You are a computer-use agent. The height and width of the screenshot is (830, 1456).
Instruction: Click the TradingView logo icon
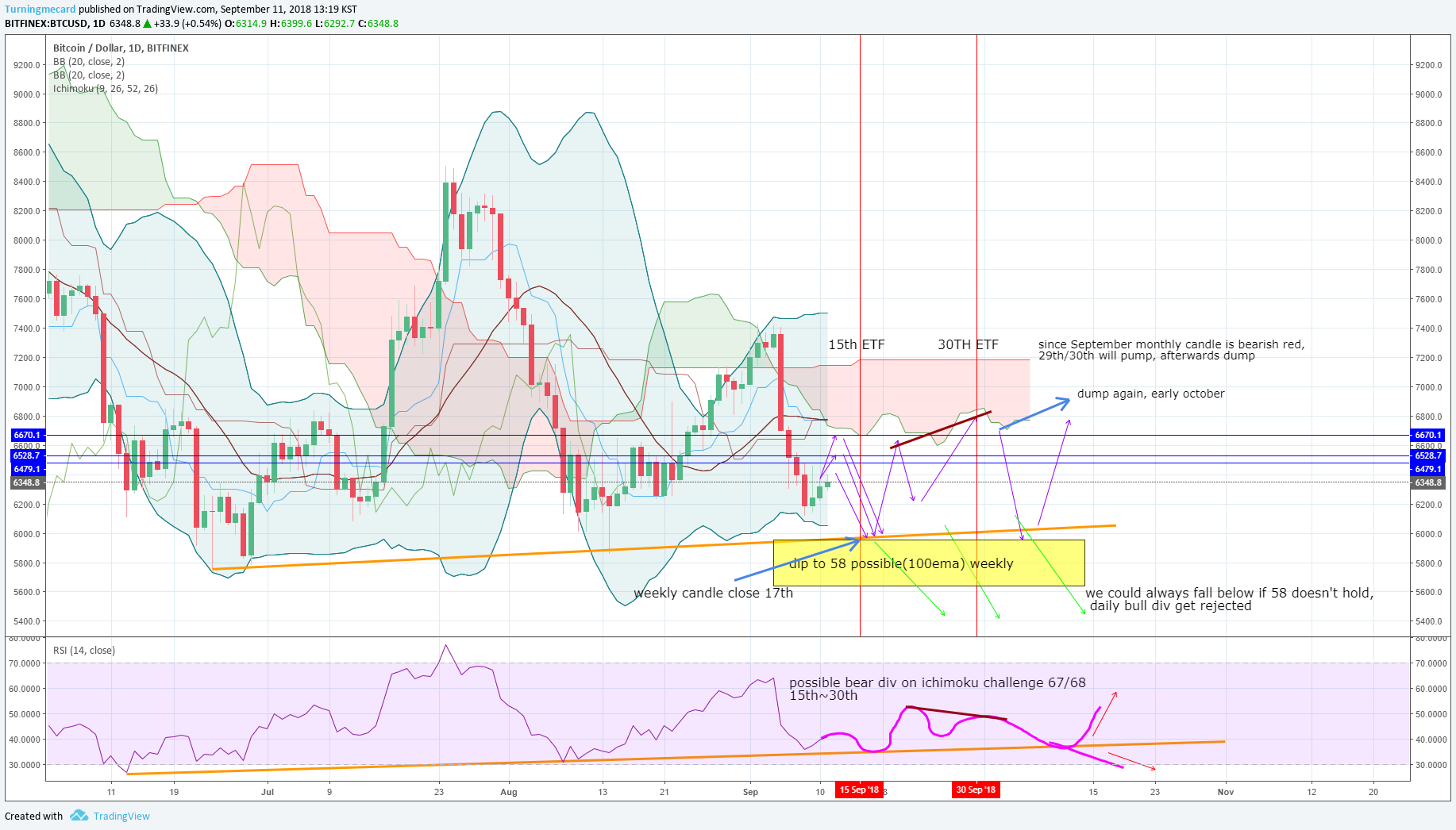tap(79, 816)
